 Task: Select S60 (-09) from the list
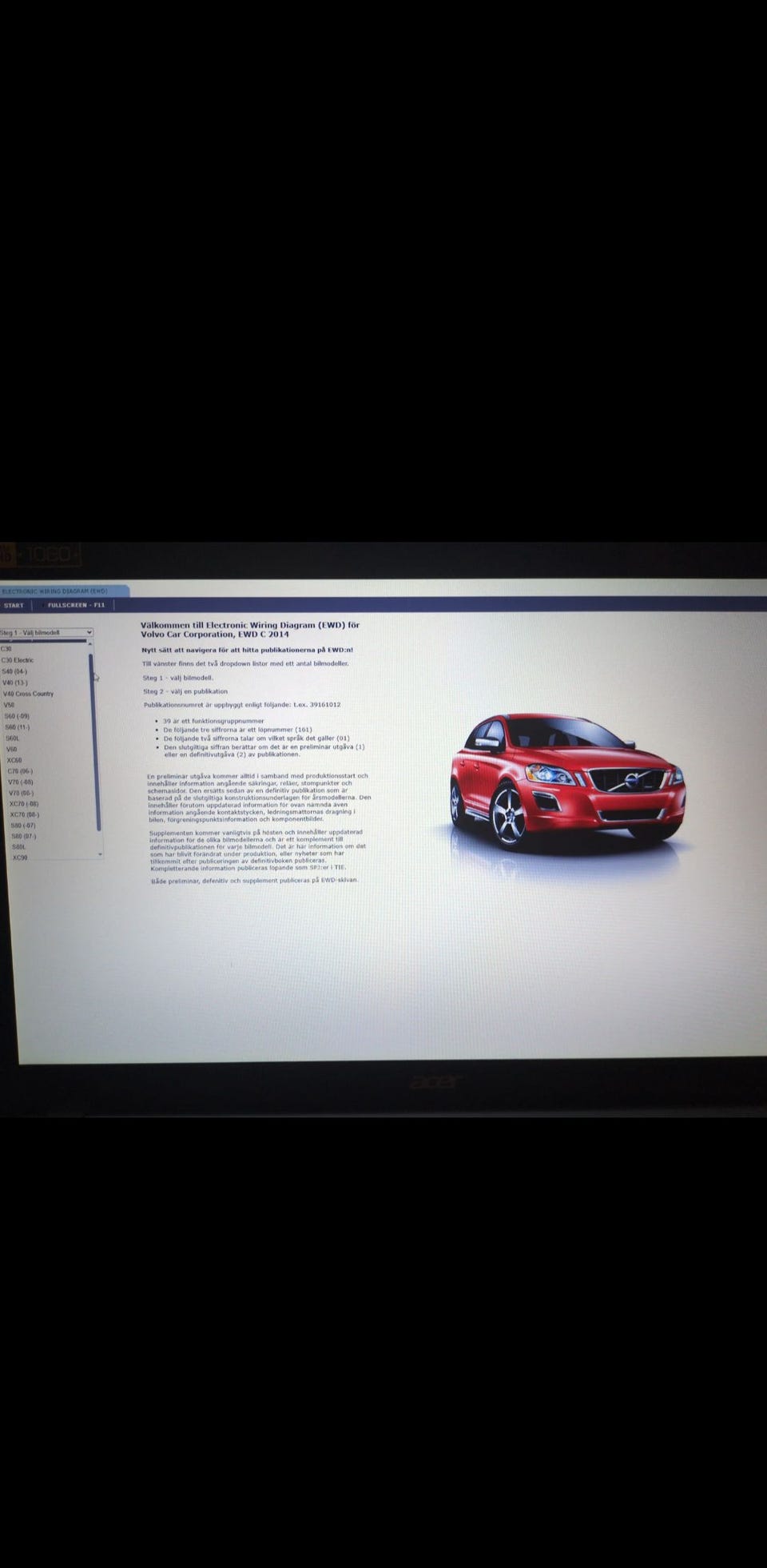[17, 716]
